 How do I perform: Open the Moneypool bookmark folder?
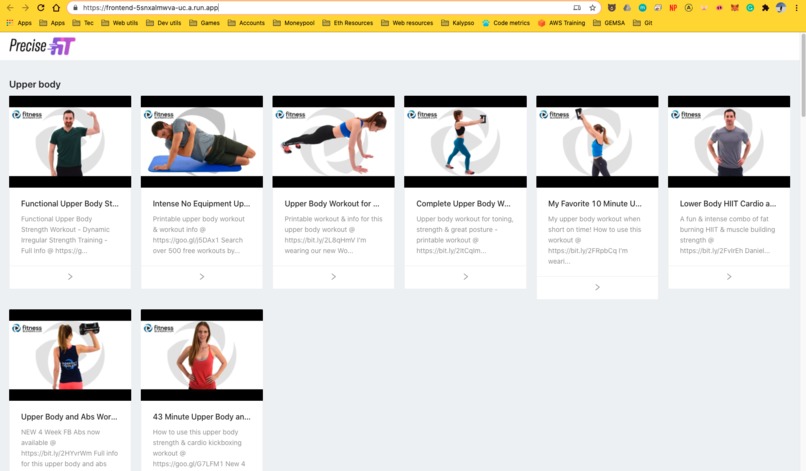[x=294, y=23]
